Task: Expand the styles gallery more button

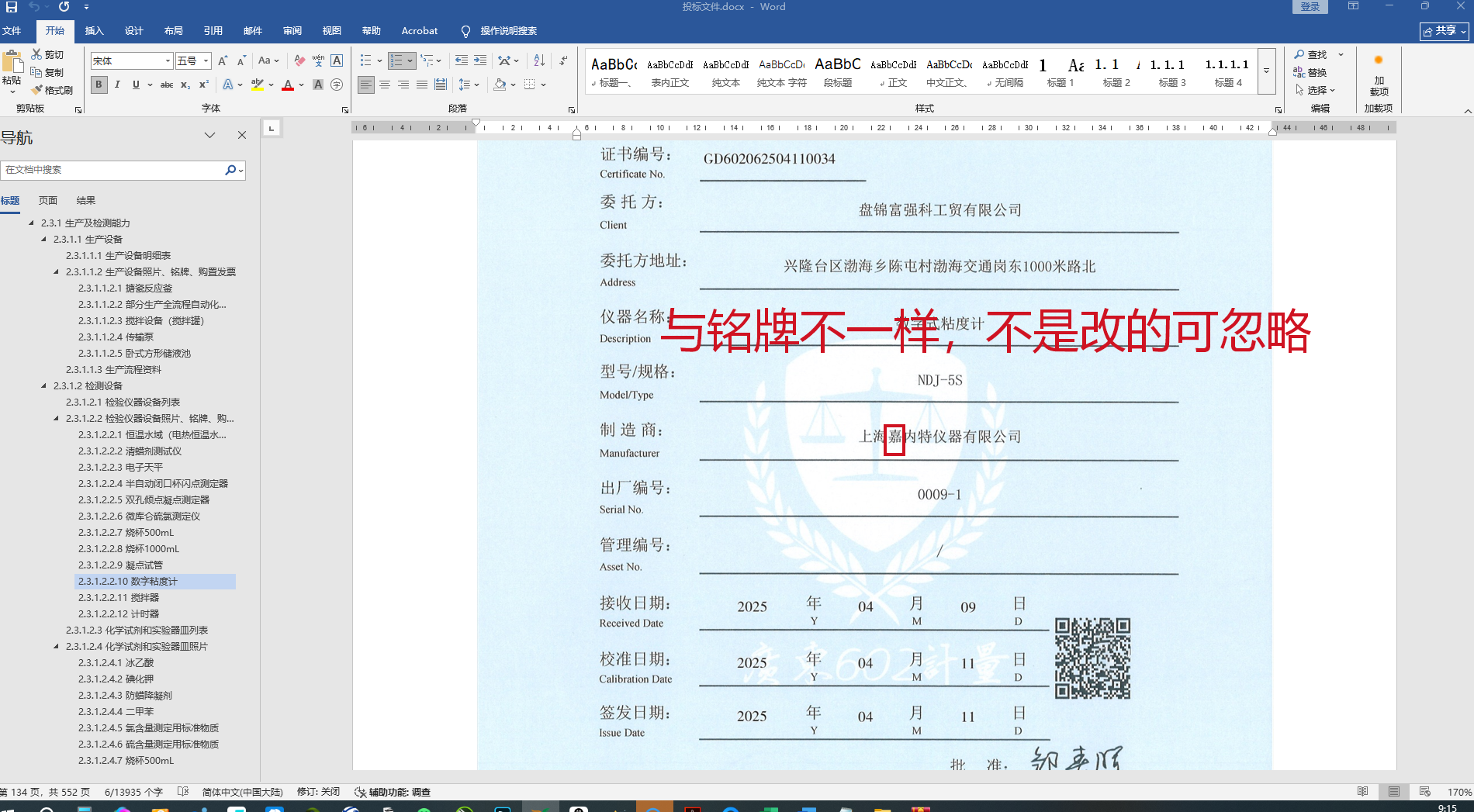Action: [1266, 71]
